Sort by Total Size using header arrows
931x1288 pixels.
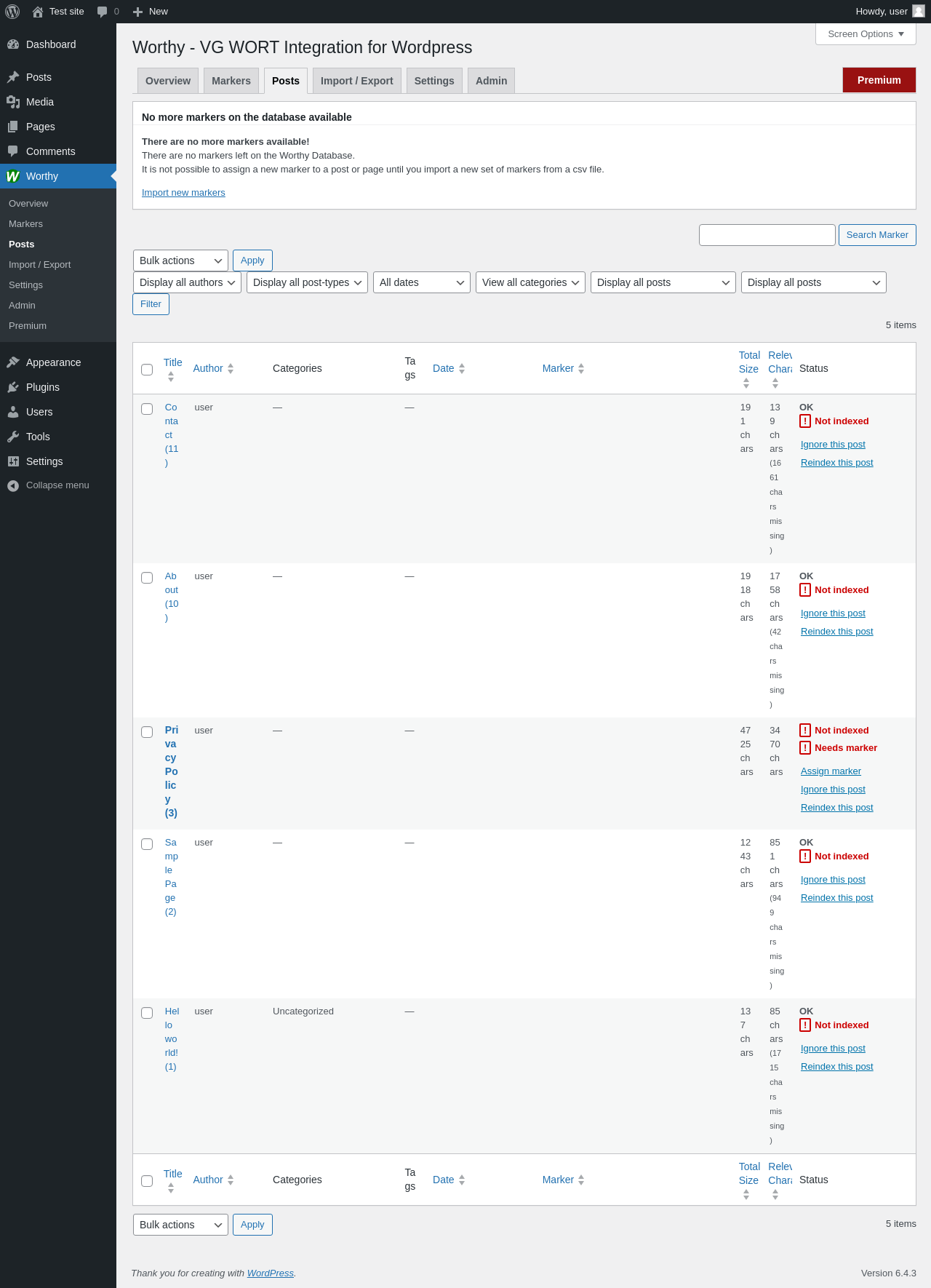coord(746,383)
